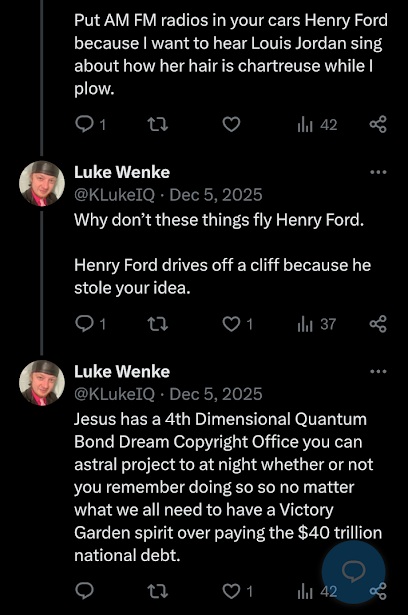Screen dimensions: 408x615
Task: View the 37 views count on the cliff tweet
Action: (x=317, y=324)
